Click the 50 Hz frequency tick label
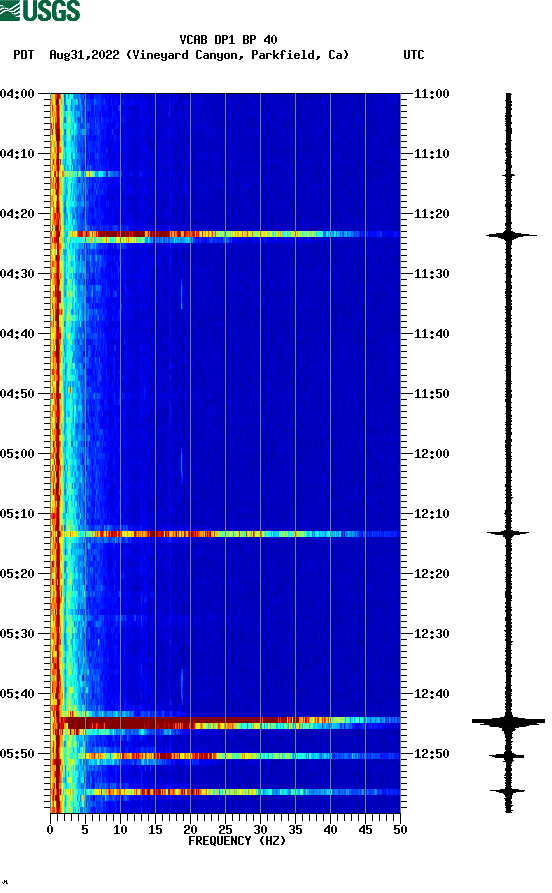This screenshot has width=552, height=893. pyautogui.click(x=400, y=830)
